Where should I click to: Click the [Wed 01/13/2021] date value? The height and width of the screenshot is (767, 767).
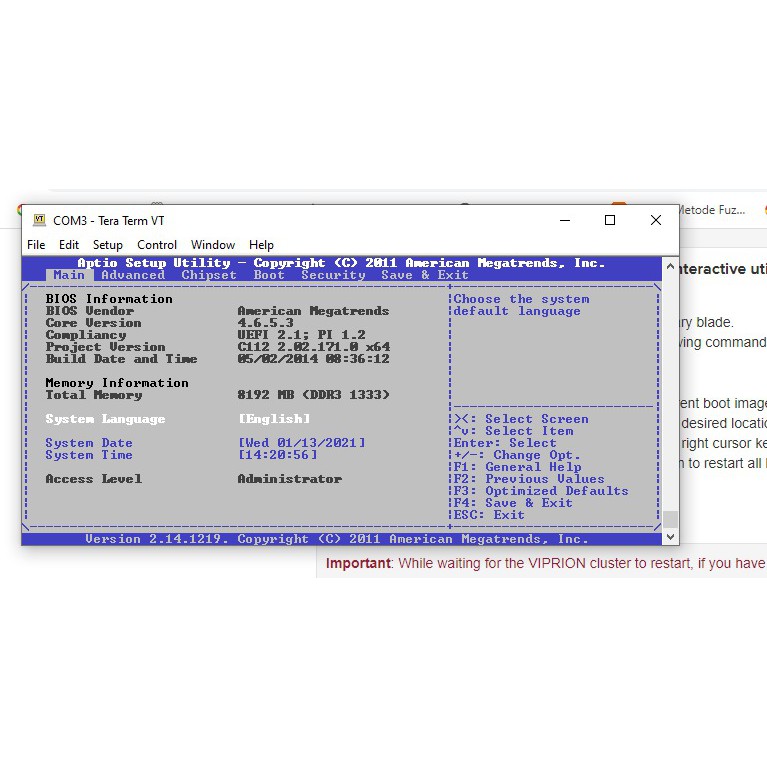coord(302,443)
